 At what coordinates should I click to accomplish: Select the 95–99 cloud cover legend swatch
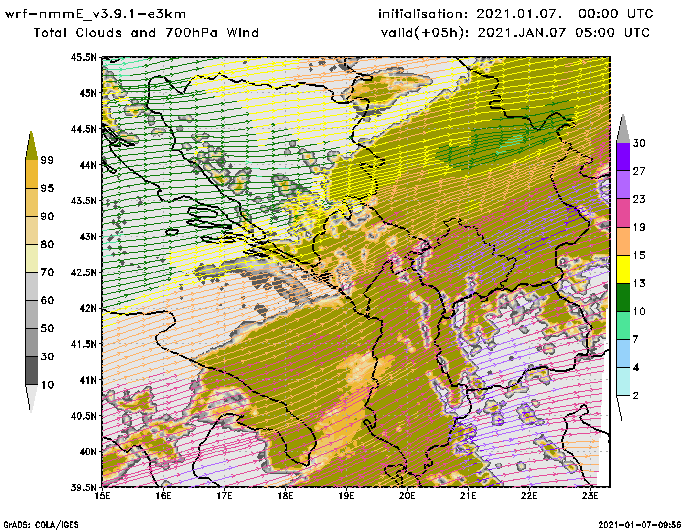click(x=31, y=174)
